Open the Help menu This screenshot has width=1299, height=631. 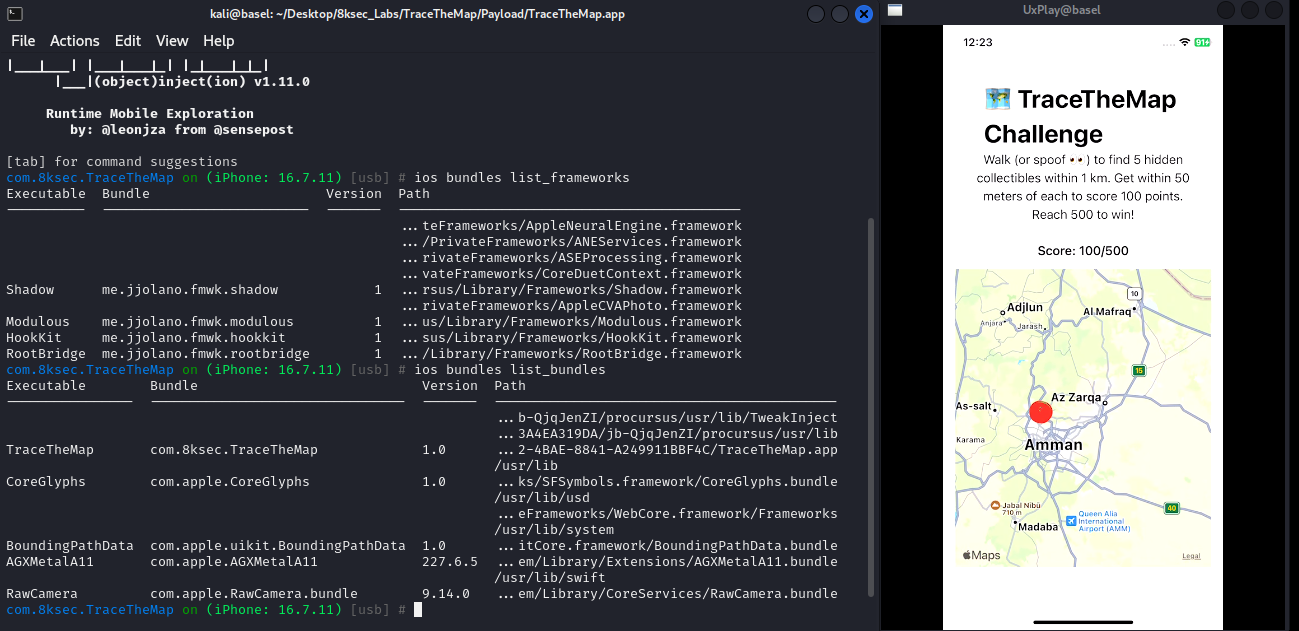(219, 41)
